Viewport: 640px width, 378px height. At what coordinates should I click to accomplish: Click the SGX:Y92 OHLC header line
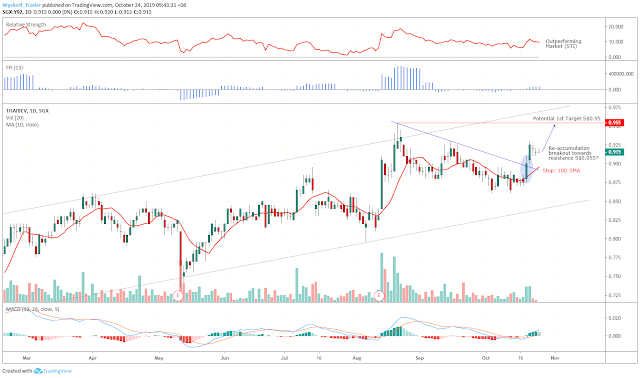[x=77, y=12]
